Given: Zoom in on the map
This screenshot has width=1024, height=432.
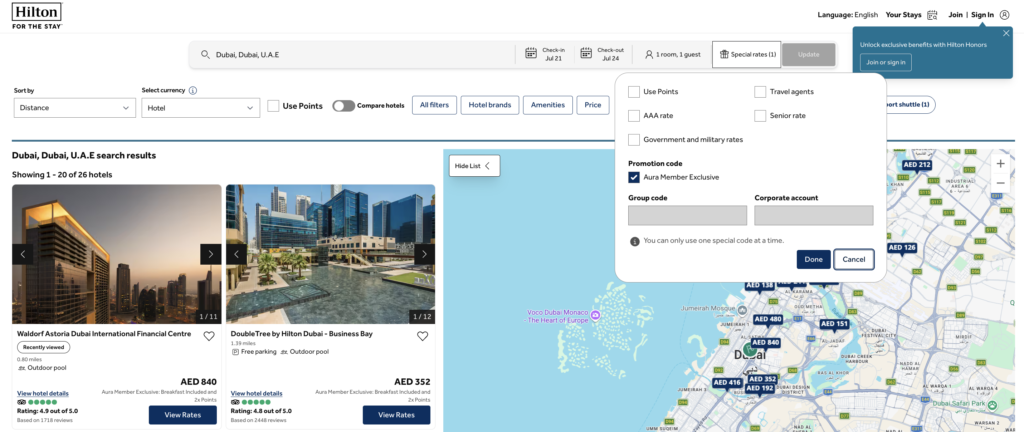Looking at the screenshot, I should (1000, 164).
